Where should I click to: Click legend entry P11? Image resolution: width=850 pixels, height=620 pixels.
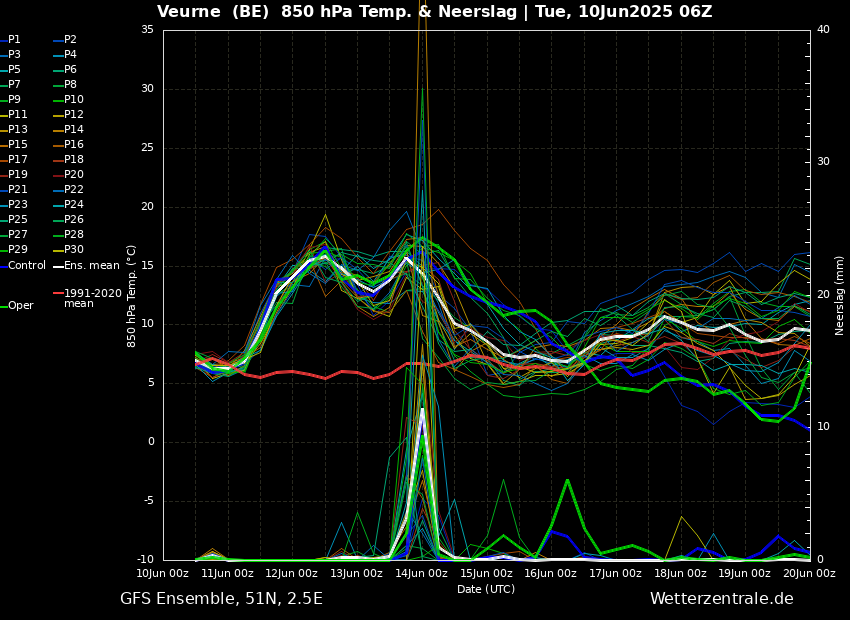click(x=14, y=114)
